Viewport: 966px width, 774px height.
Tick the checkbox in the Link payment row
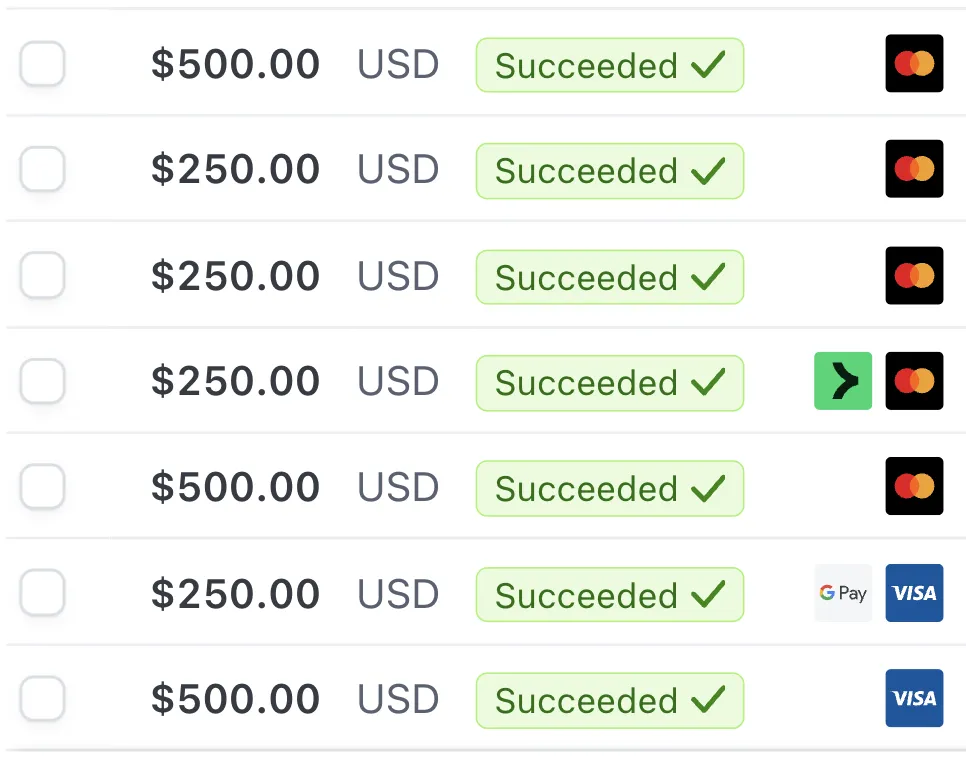coord(43,381)
